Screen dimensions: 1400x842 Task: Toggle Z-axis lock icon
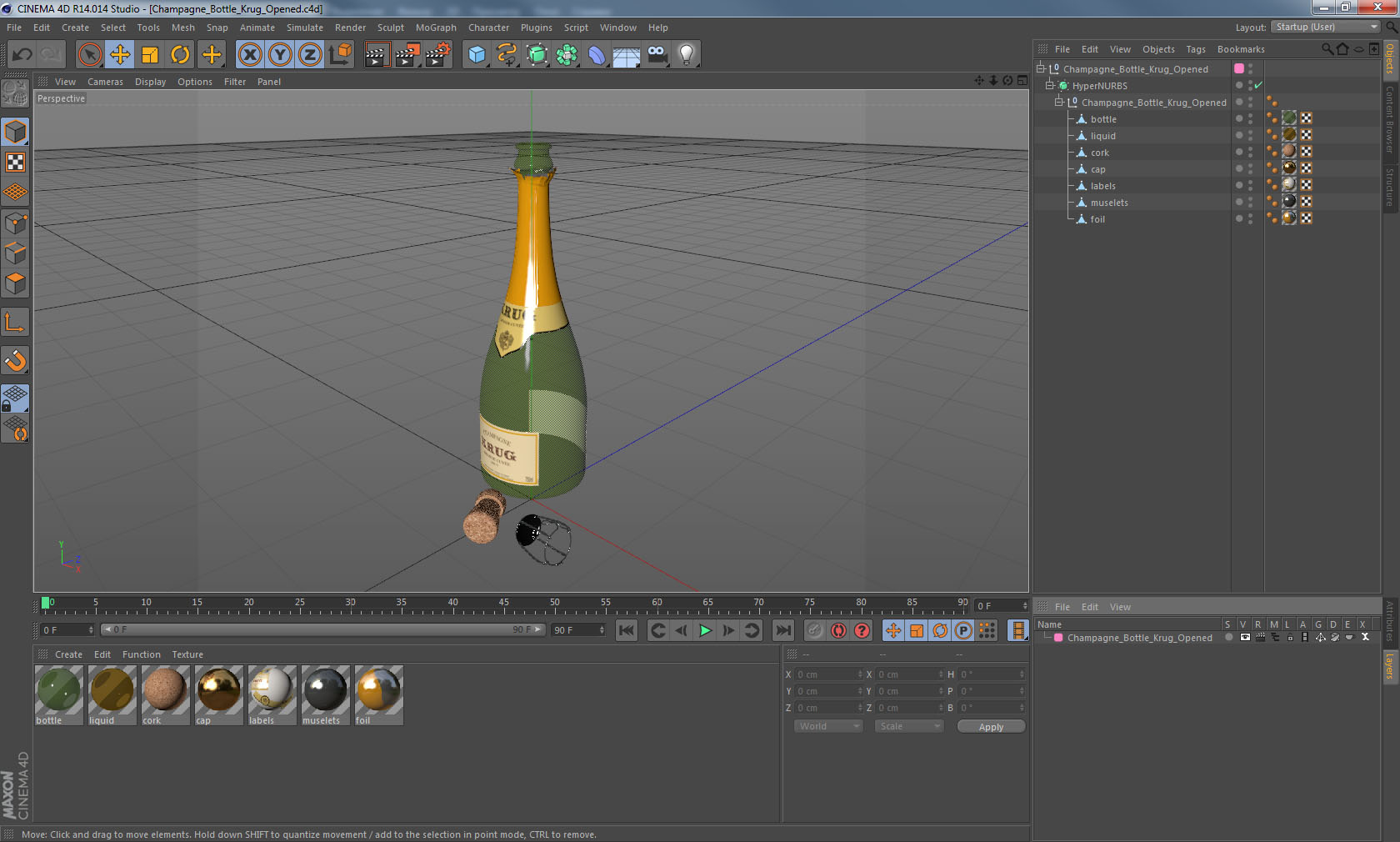pos(310,55)
